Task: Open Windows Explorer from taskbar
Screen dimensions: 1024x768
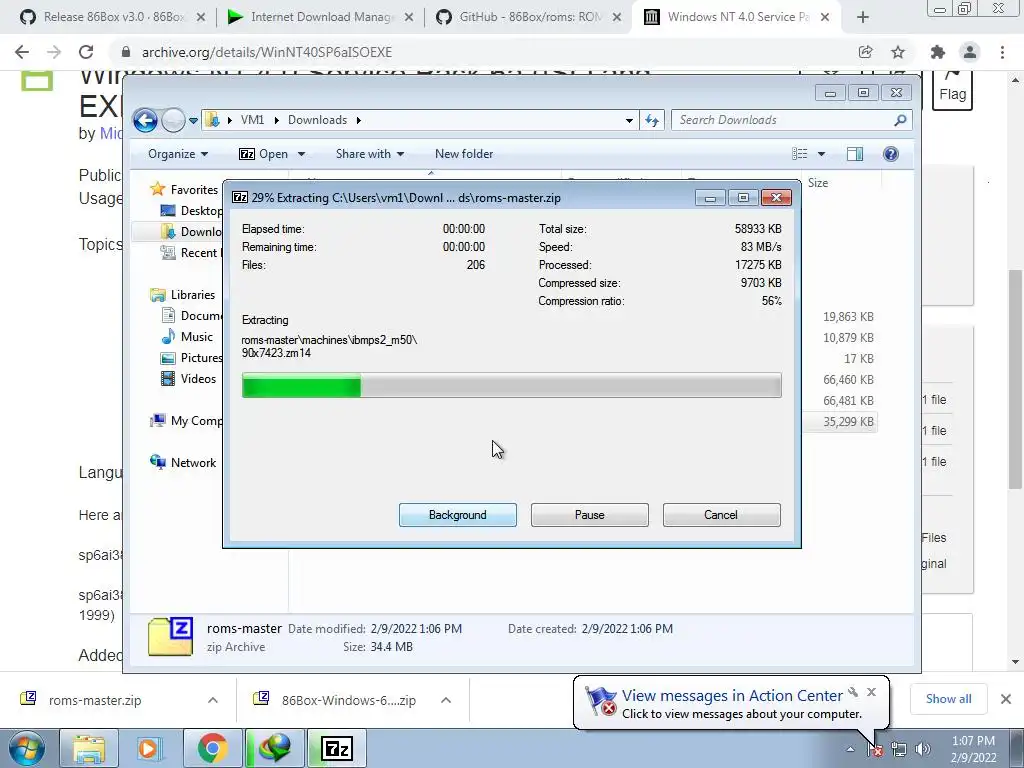Action: [x=89, y=748]
